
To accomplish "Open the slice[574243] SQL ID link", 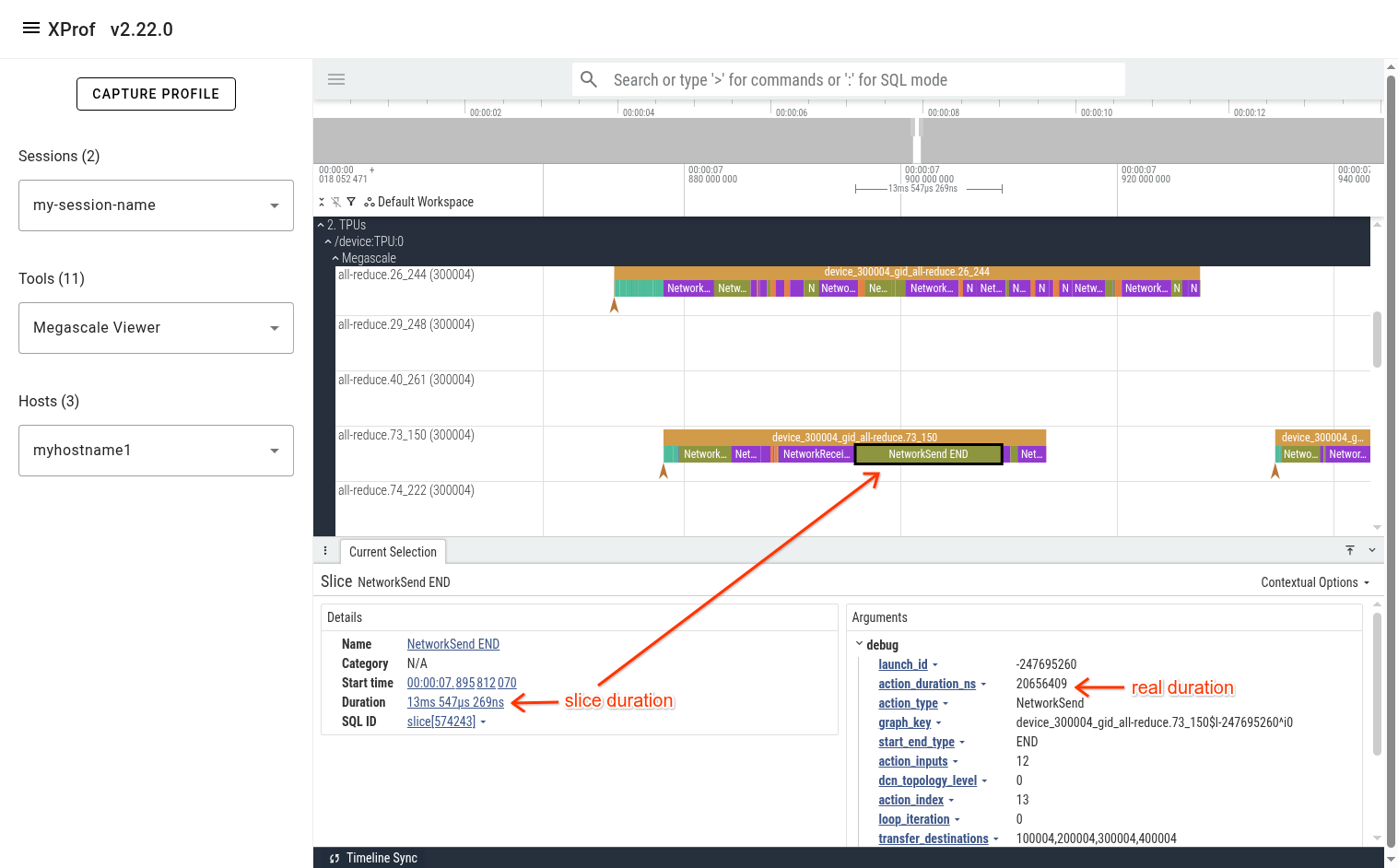I will [x=441, y=721].
